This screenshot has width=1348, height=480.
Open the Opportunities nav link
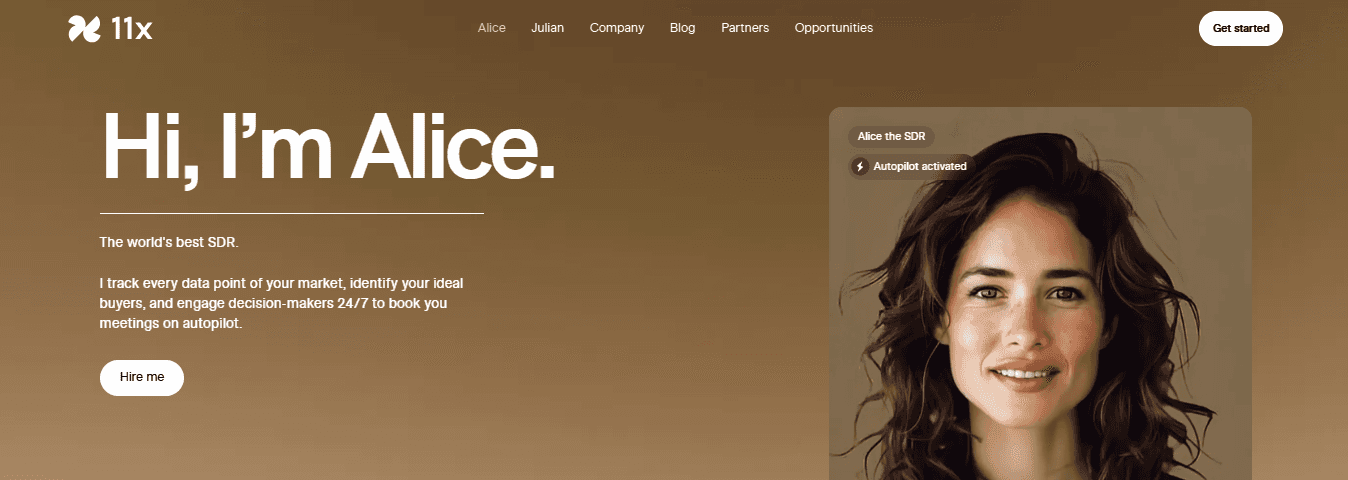click(x=834, y=28)
